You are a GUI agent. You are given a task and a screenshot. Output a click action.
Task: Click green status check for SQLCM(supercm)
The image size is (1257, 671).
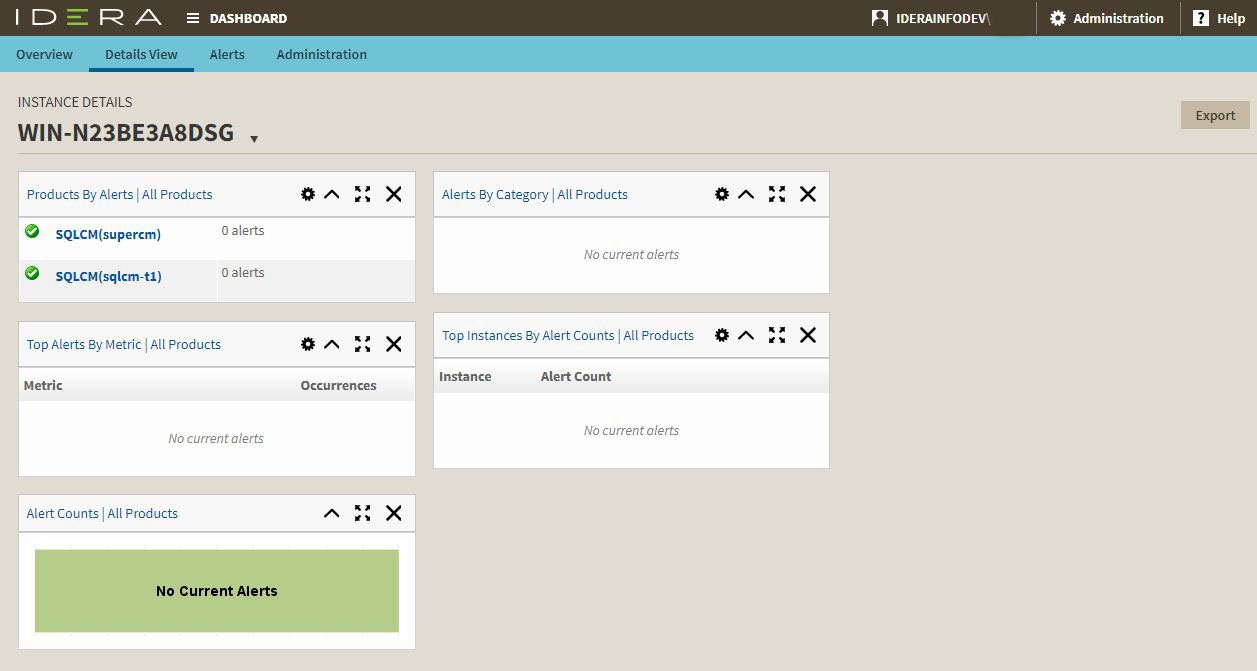coord(32,231)
